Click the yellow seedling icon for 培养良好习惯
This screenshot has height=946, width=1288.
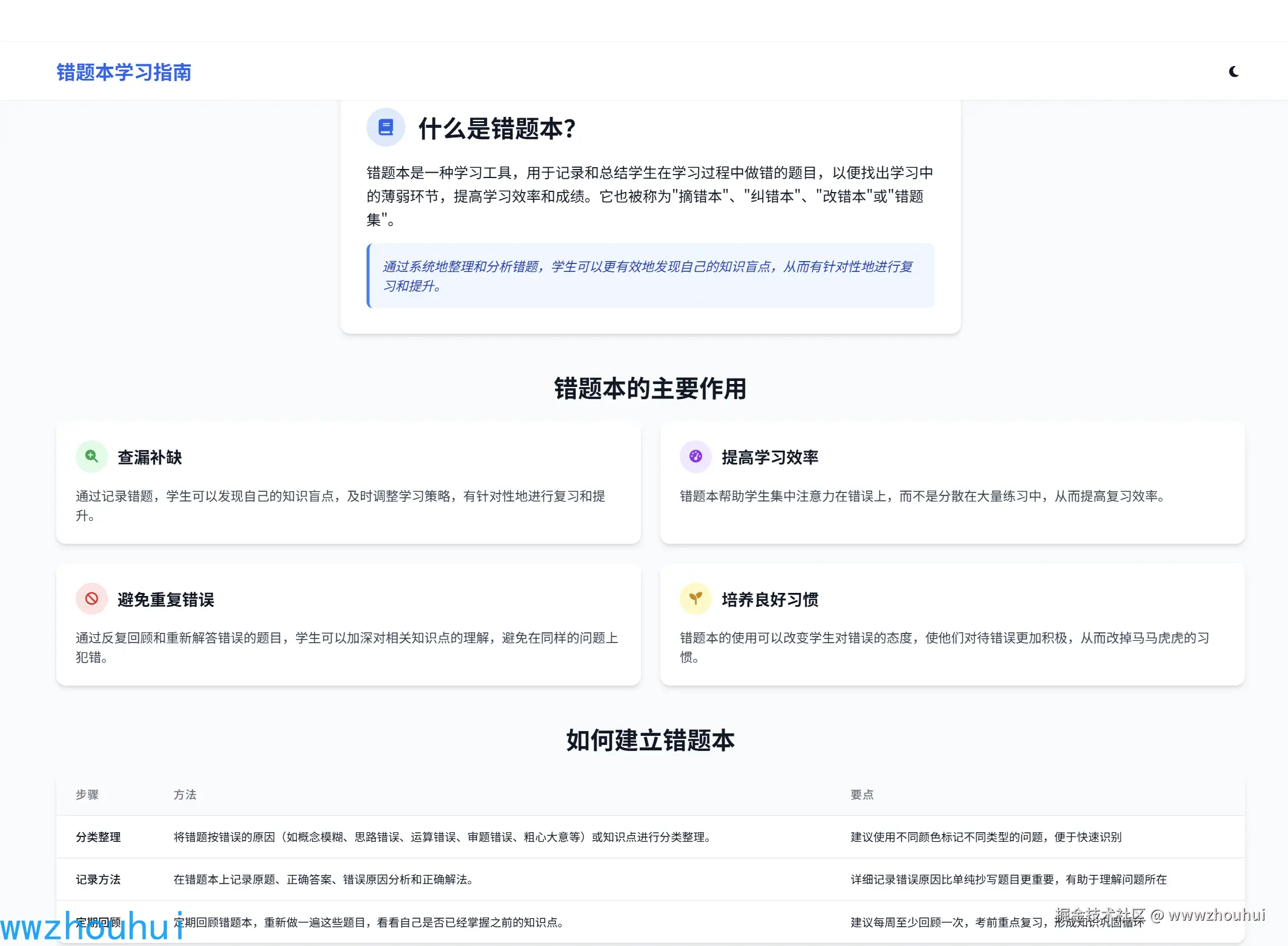pos(695,598)
